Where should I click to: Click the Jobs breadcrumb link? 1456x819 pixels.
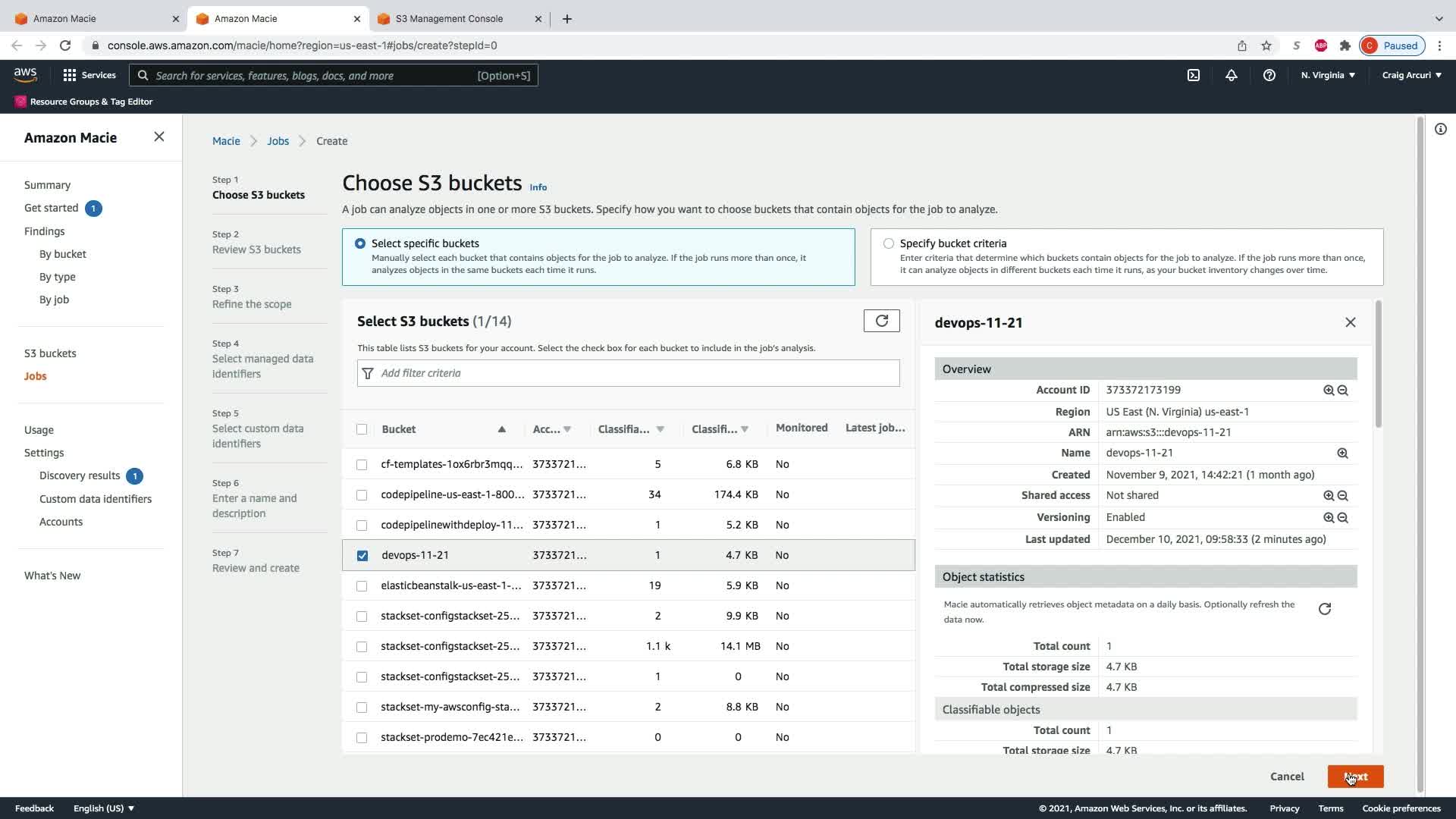tap(278, 141)
